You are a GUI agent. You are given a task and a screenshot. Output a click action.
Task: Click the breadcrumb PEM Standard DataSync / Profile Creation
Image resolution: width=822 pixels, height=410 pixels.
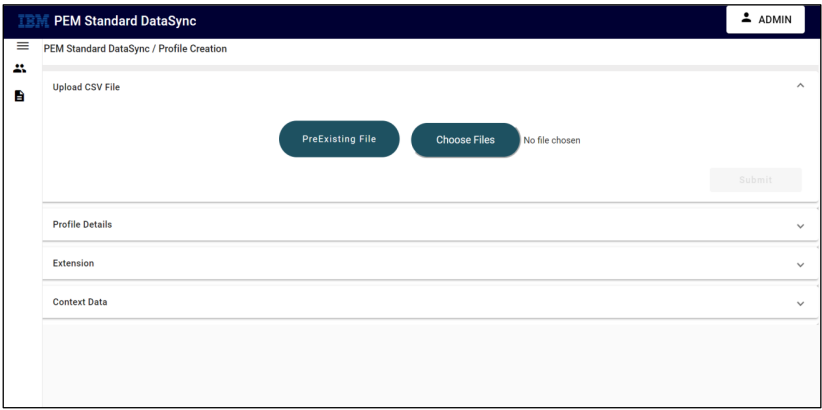tap(135, 49)
